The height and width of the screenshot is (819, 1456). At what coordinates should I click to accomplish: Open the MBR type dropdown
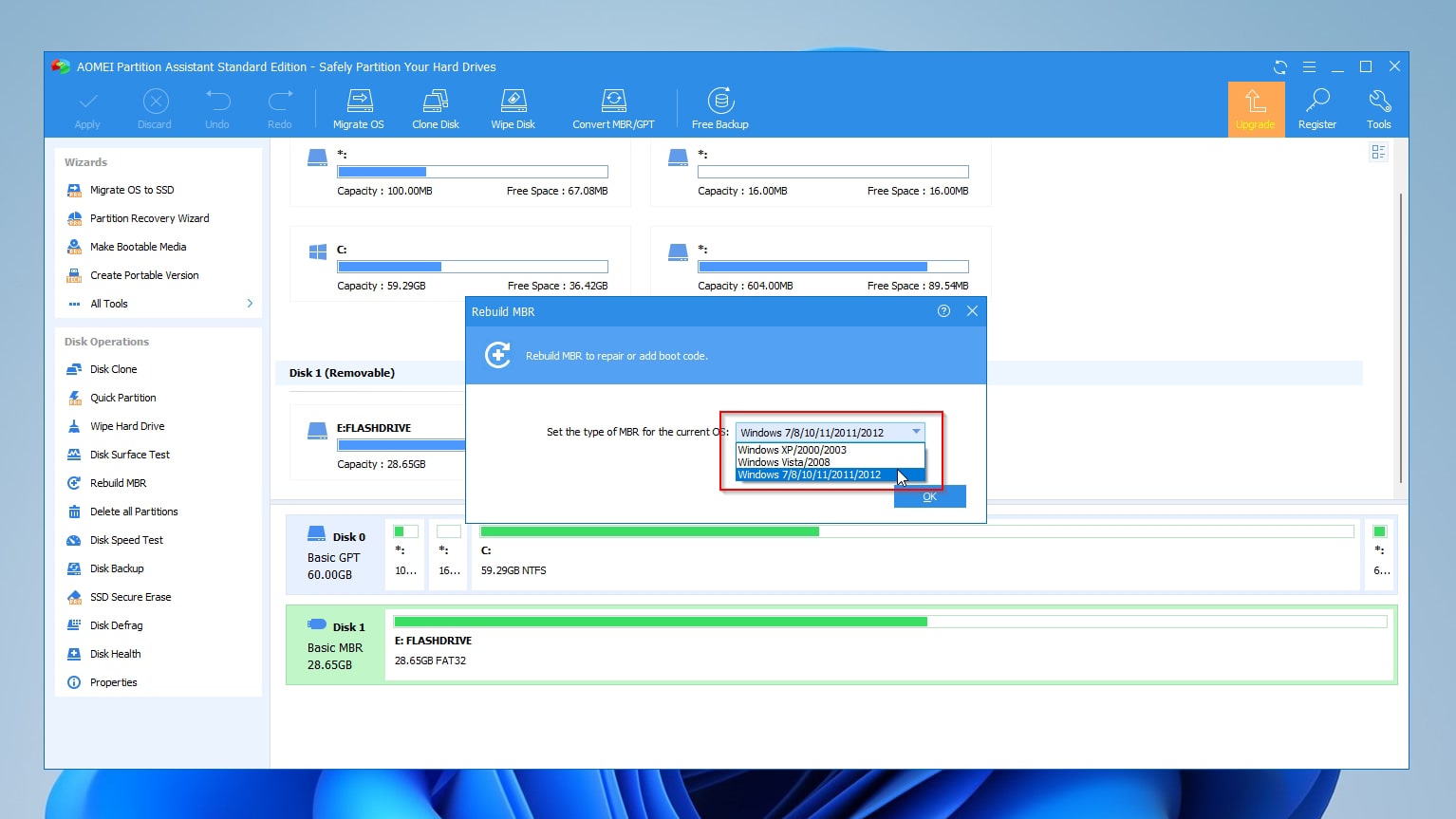[830, 432]
